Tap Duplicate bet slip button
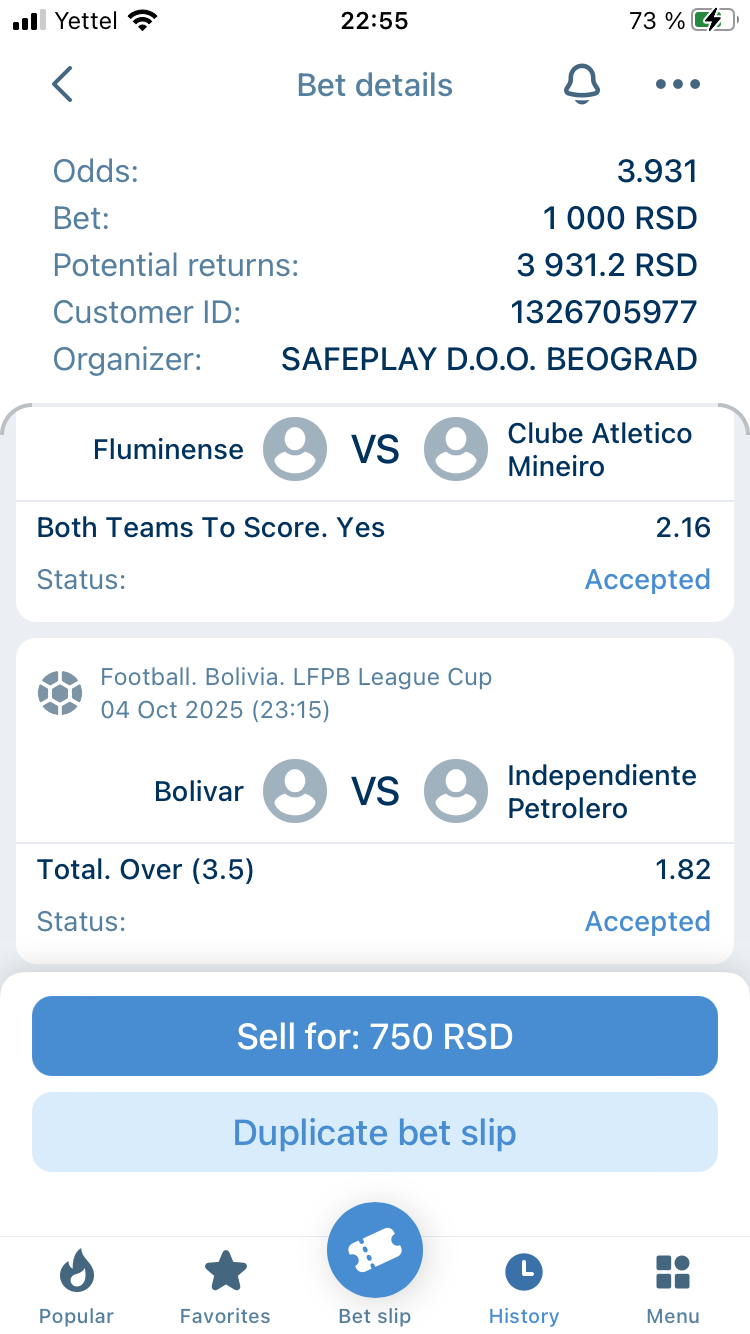Viewport: 750px width, 1334px height. [x=375, y=1132]
